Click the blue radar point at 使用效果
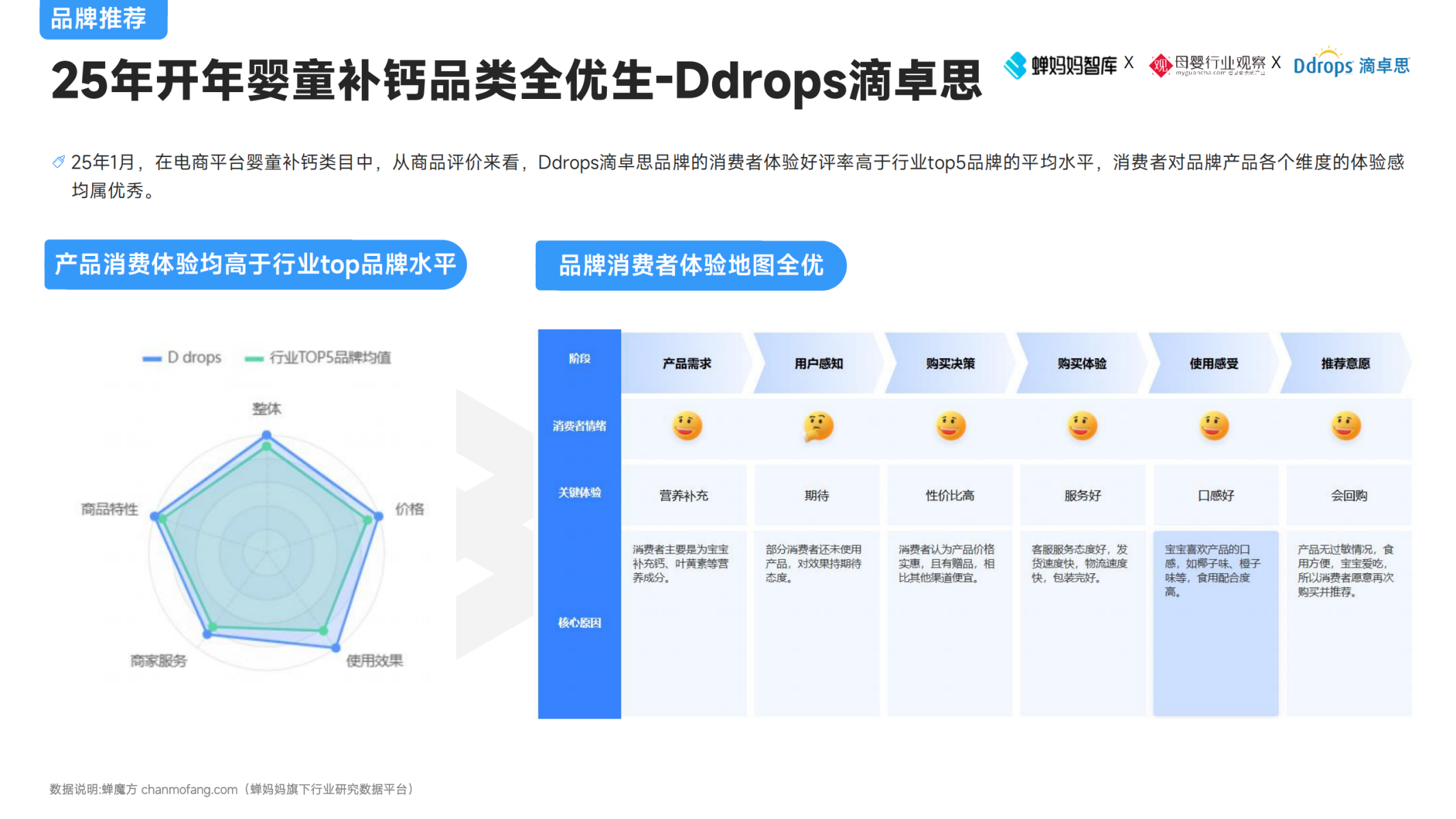 pyautogui.click(x=336, y=646)
